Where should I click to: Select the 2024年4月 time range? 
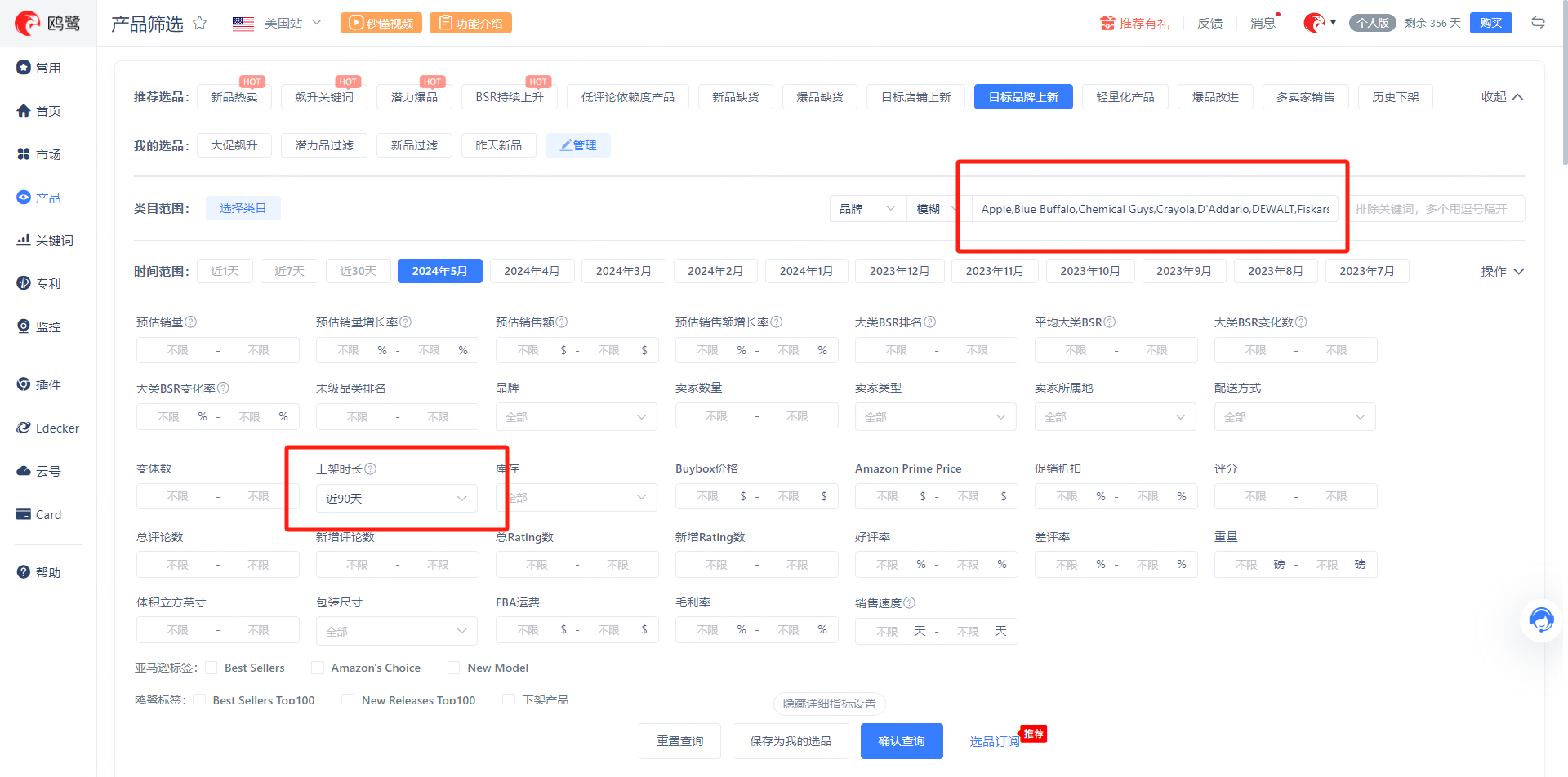point(532,271)
